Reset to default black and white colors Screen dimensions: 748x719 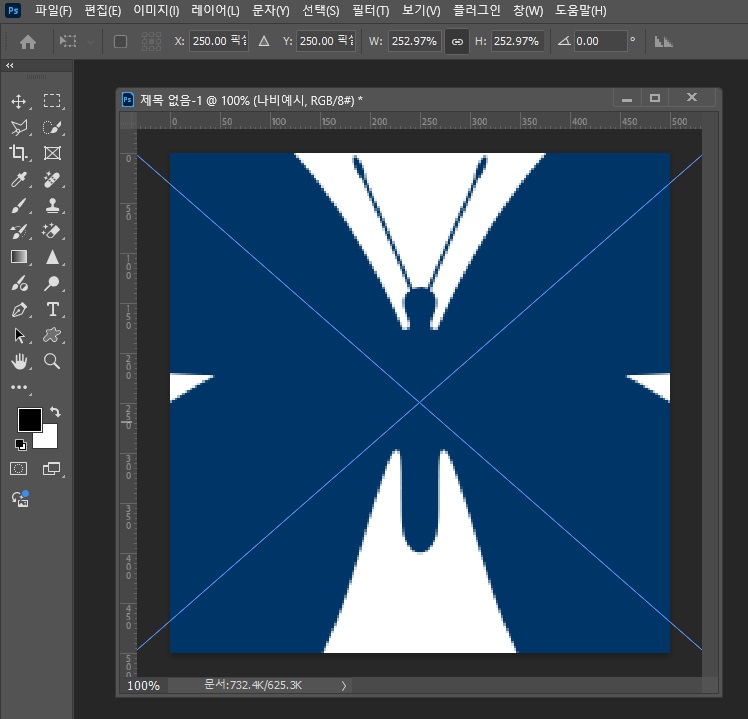[x=21, y=445]
